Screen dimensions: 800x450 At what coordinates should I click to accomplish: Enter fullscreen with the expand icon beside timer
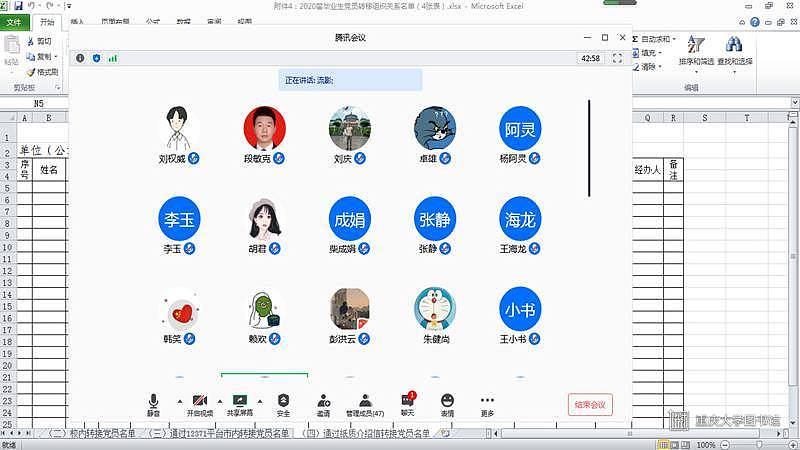(617, 58)
